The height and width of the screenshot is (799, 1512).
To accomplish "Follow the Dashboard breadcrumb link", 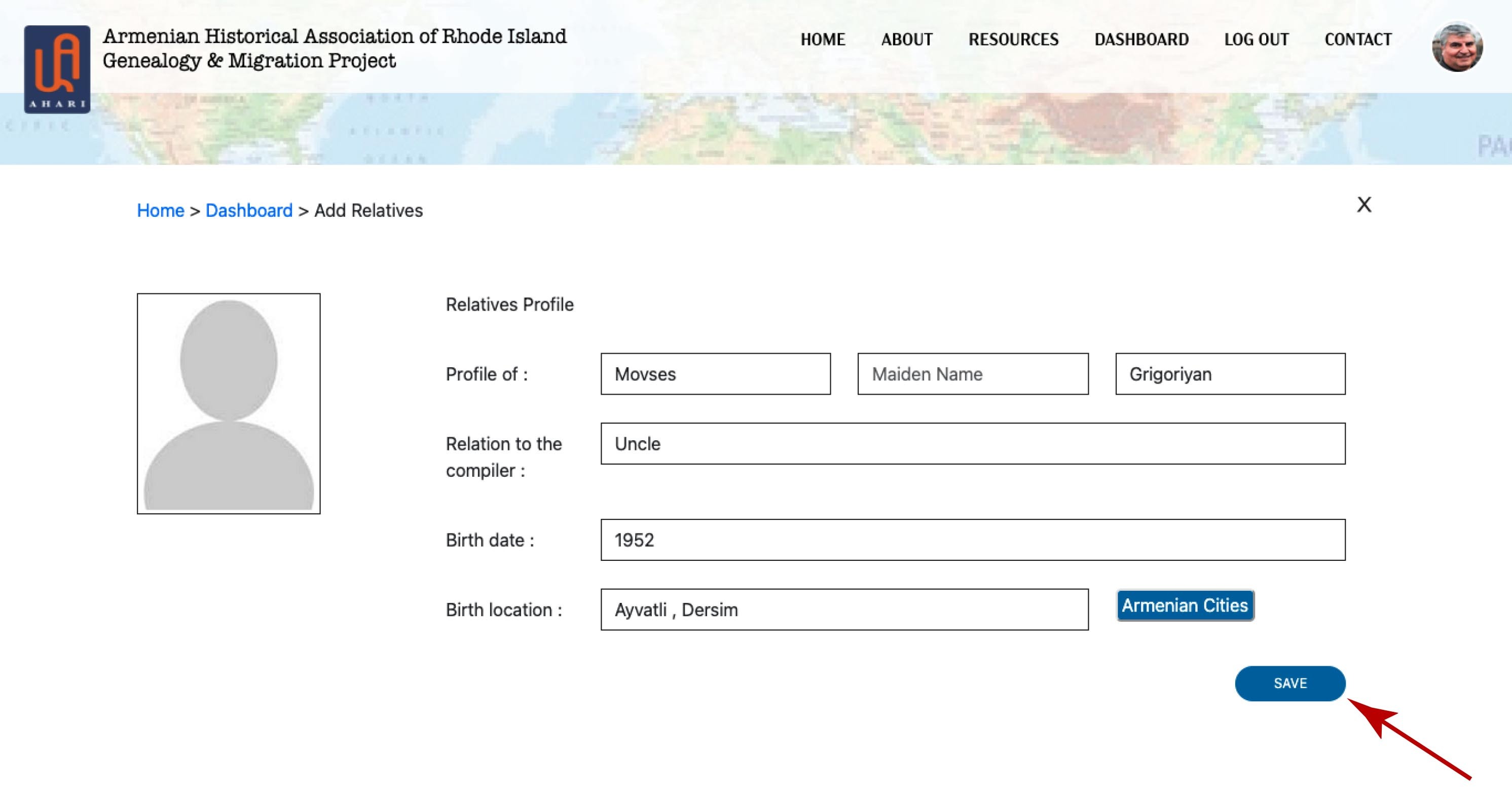I will pos(249,211).
